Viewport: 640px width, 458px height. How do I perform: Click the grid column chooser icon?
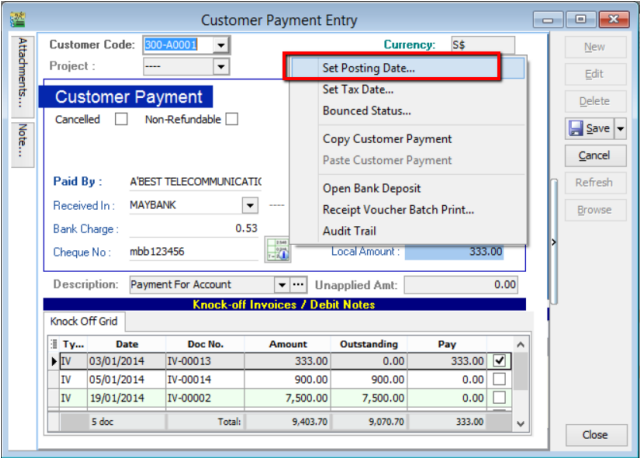pyautogui.click(x=55, y=344)
